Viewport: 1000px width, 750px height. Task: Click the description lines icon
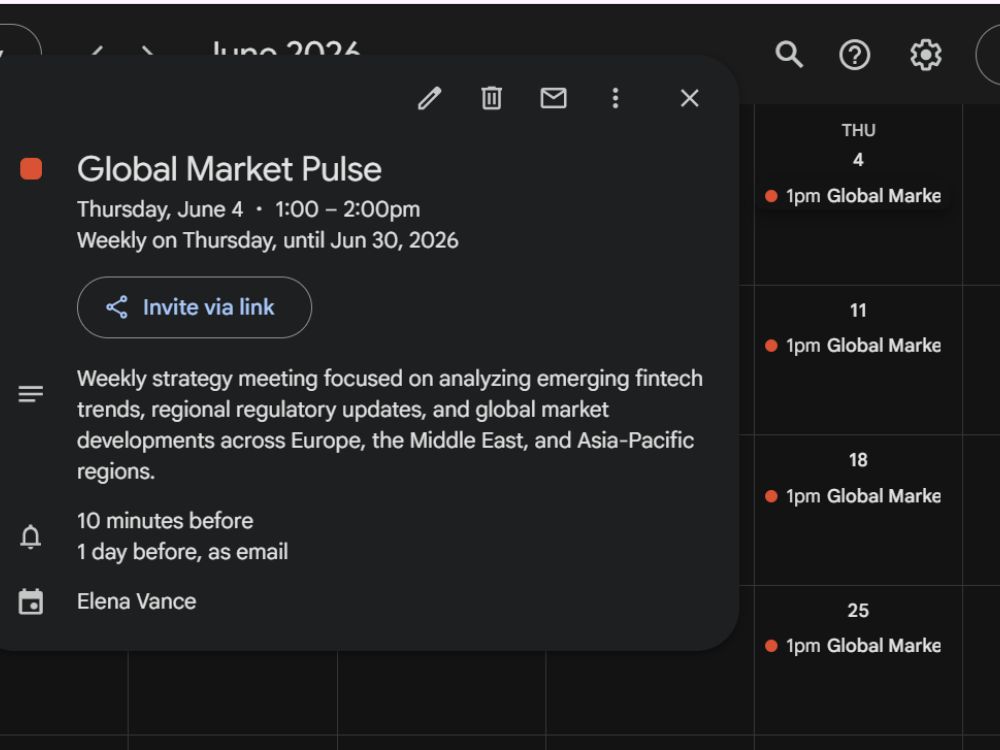pos(31,393)
